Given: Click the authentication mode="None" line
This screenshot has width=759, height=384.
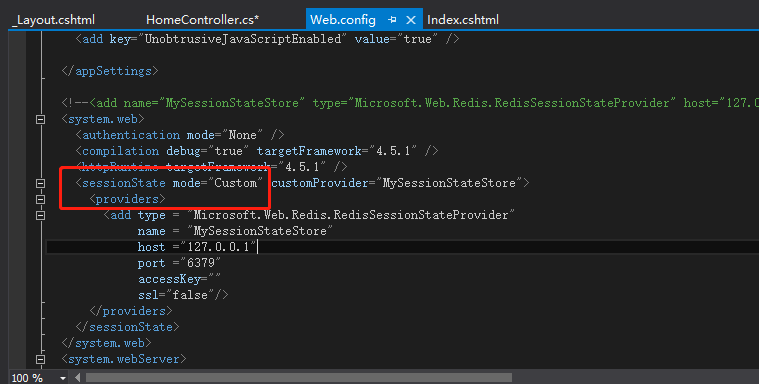Looking at the screenshot, I should [180, 135].
